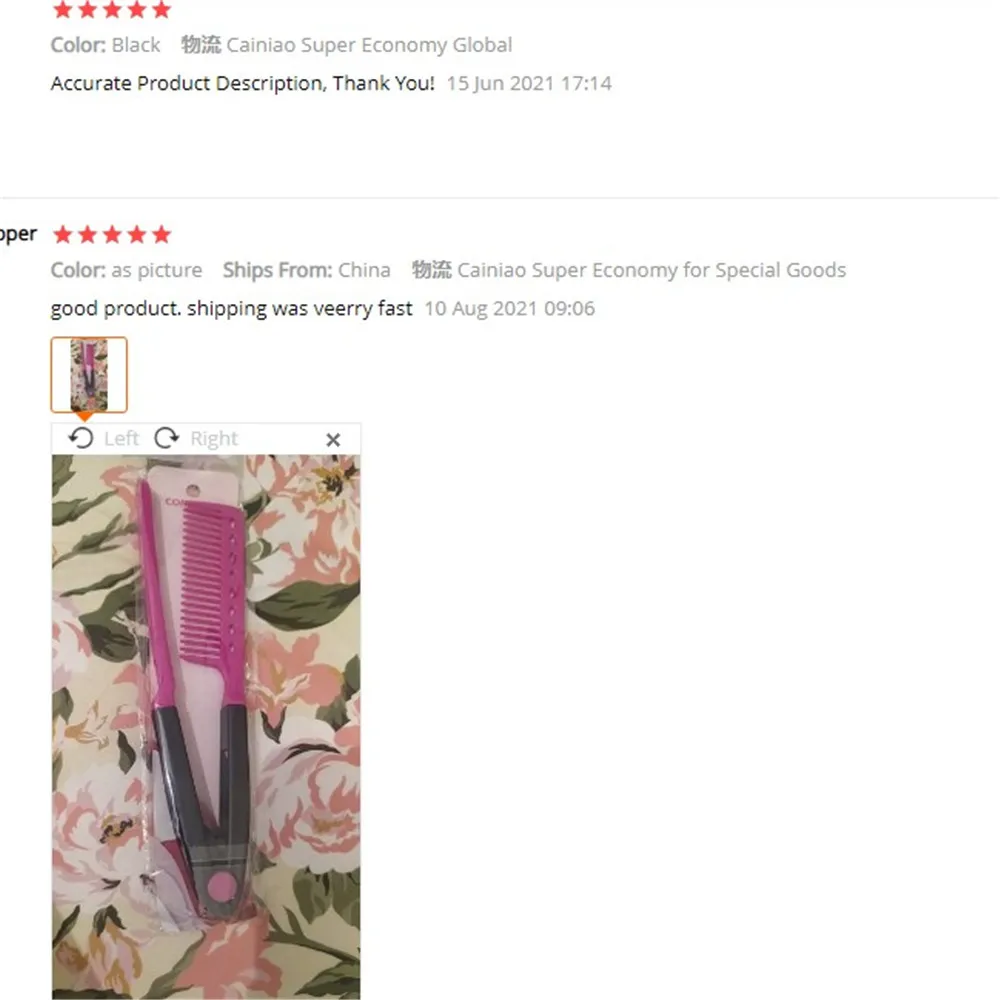The image size is (1000, 1000).
Task: Click 'Cainiao Super Economy for Special Goods' text
Action: [652, 270]
